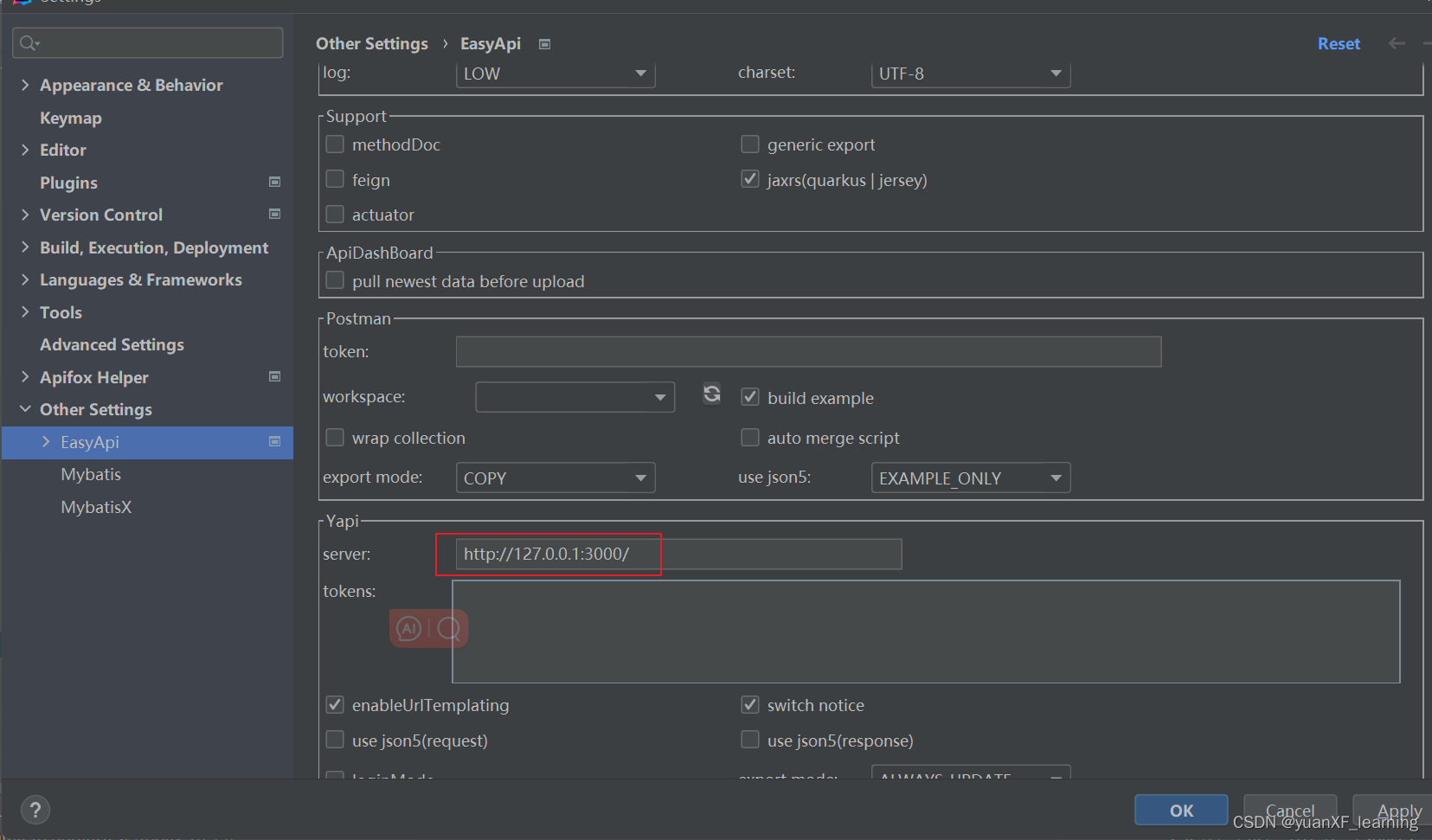Enable the generic export checkbox
Viewport: 1432px width, 840px height.
(x=750, y=144)
